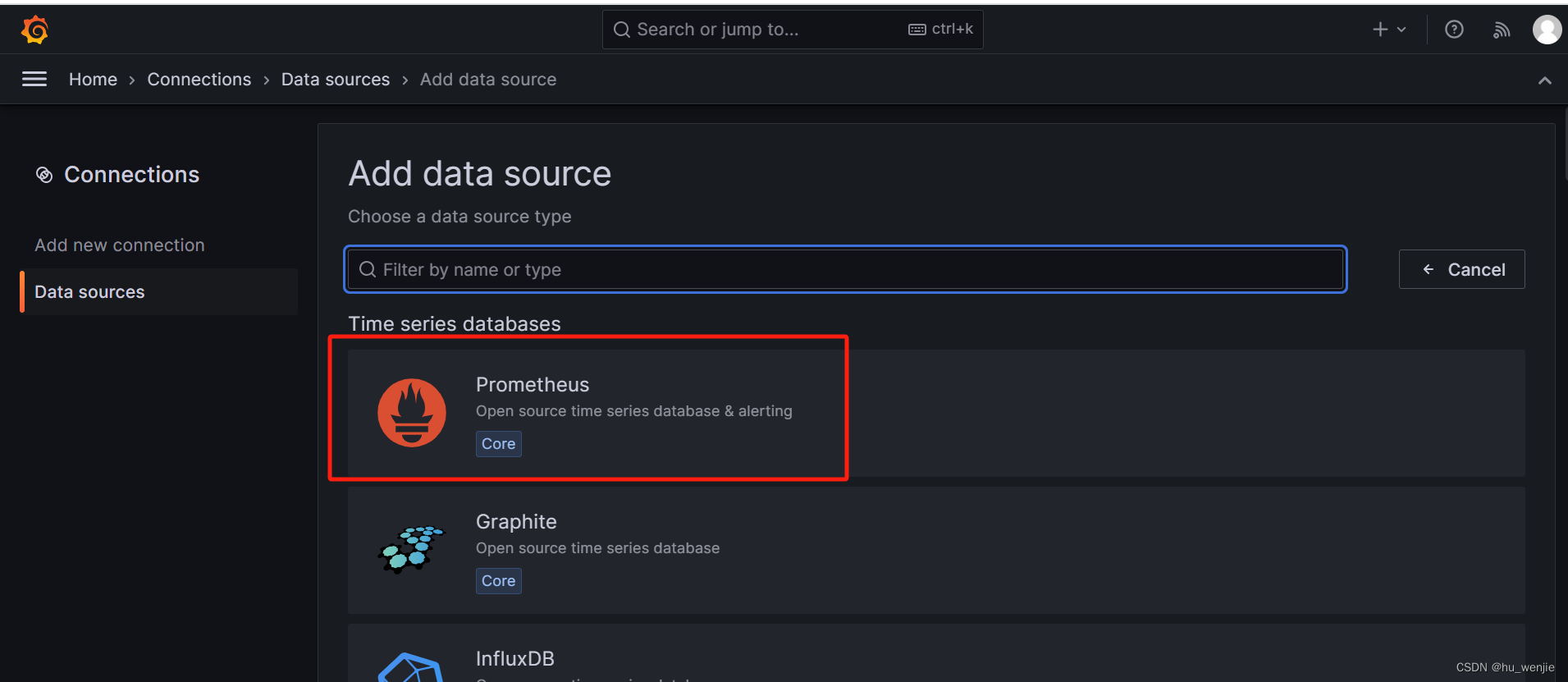Viewport: 1568px width, 682px height.
Task: Click the Graphite description text
Action: pyautogui.click(x=598, y=548)
